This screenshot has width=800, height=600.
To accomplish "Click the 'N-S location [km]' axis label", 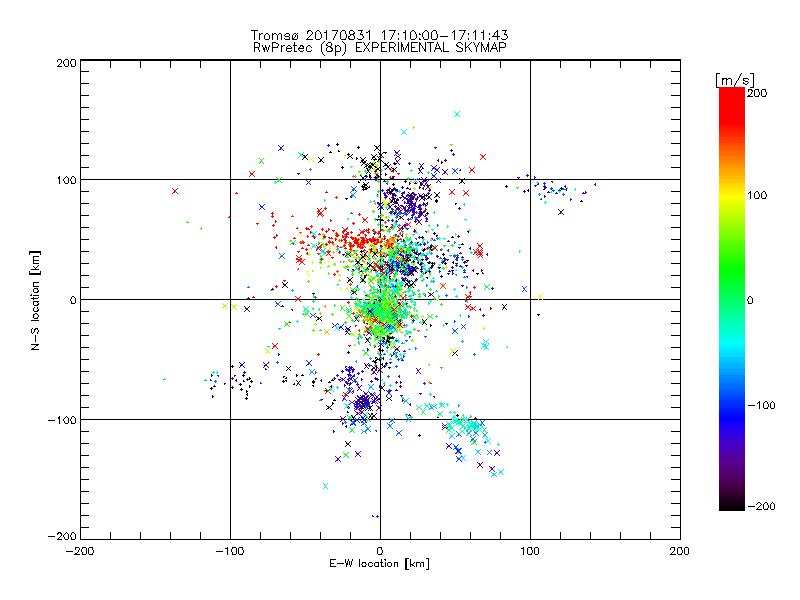I will click(x=35, y=301).
